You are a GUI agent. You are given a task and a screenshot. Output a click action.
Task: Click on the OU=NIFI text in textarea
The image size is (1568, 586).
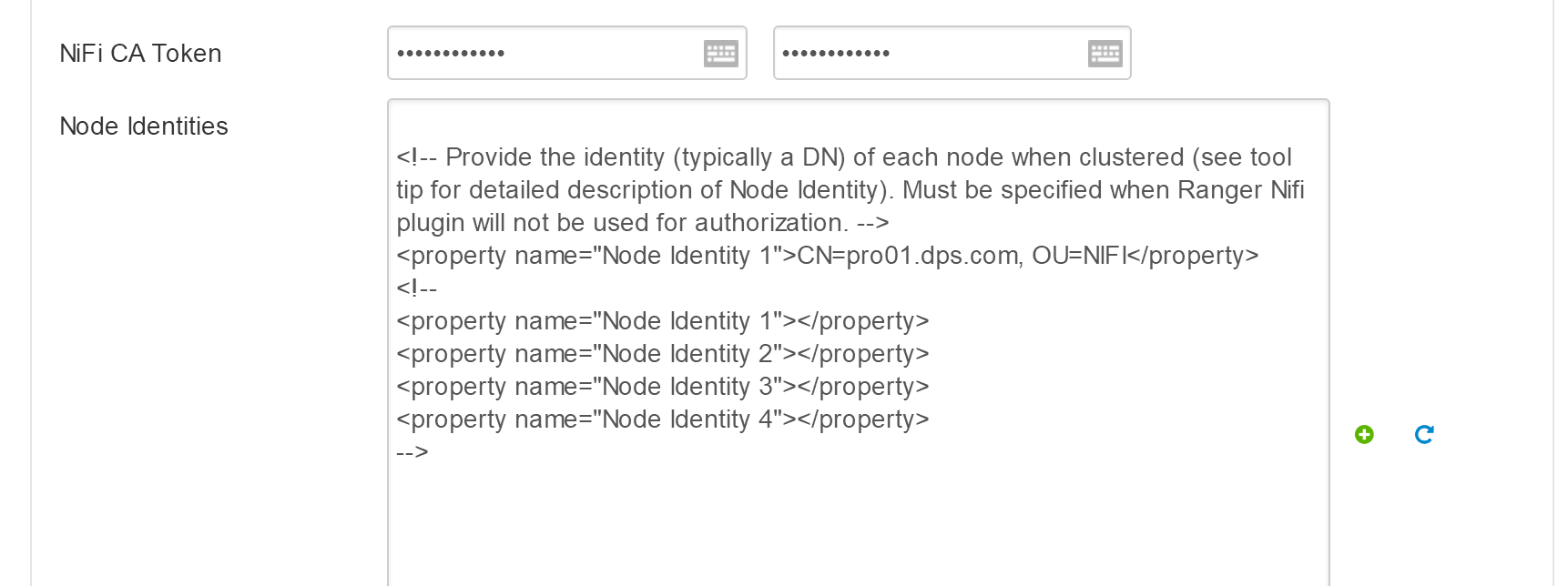click(1077, 256)
